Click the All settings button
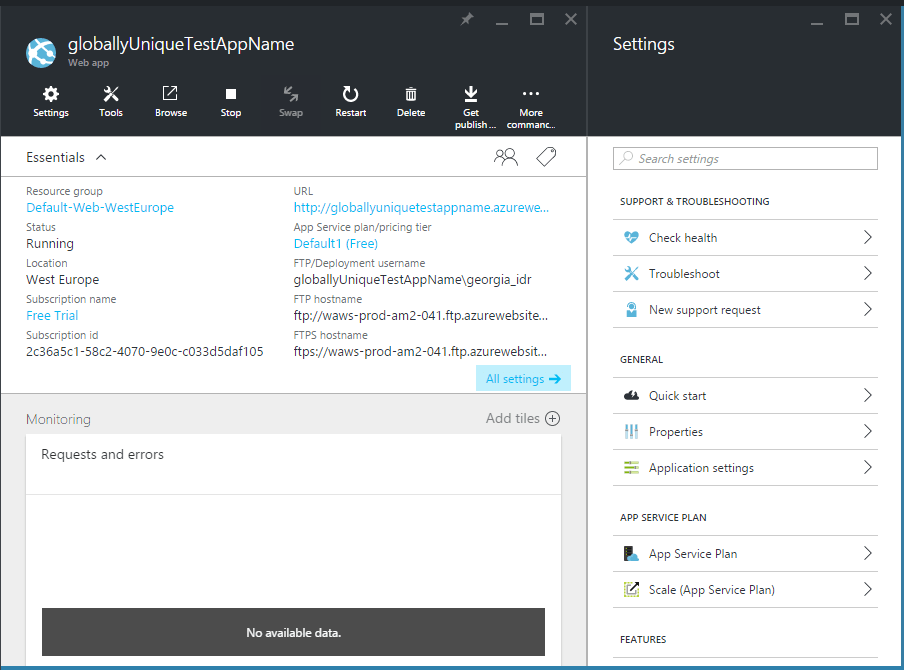 pyautogui.click(x=523, y=379)
